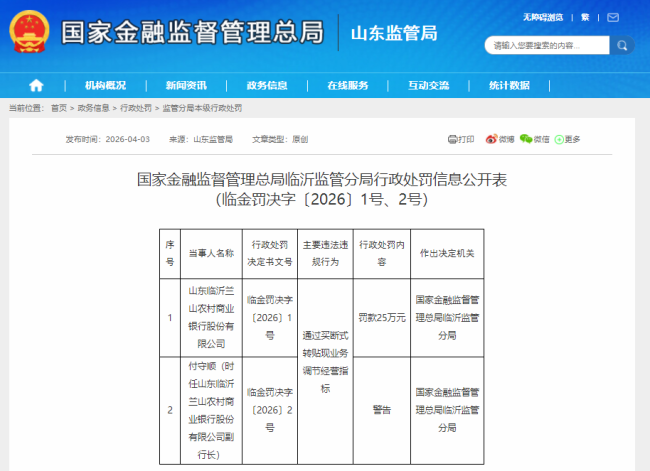
Task: Click cell 山东临沂兰山农村商业银行股份有限公司
Action: [x=211, y=318]
